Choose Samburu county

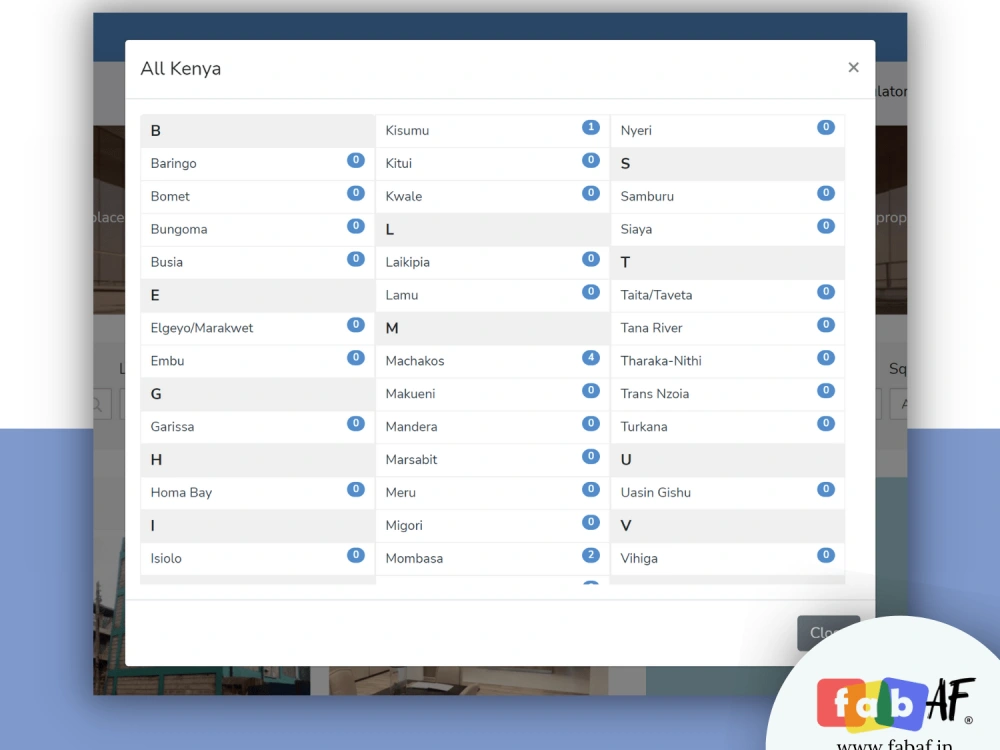click(728, 196)
